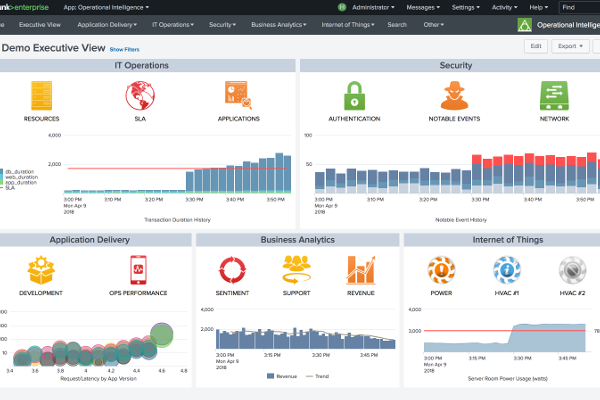Image resolution: width=600 pixels, height=400 pixels.
Task: Select the Applications icon in IT Operations
Action: (239, 95)
